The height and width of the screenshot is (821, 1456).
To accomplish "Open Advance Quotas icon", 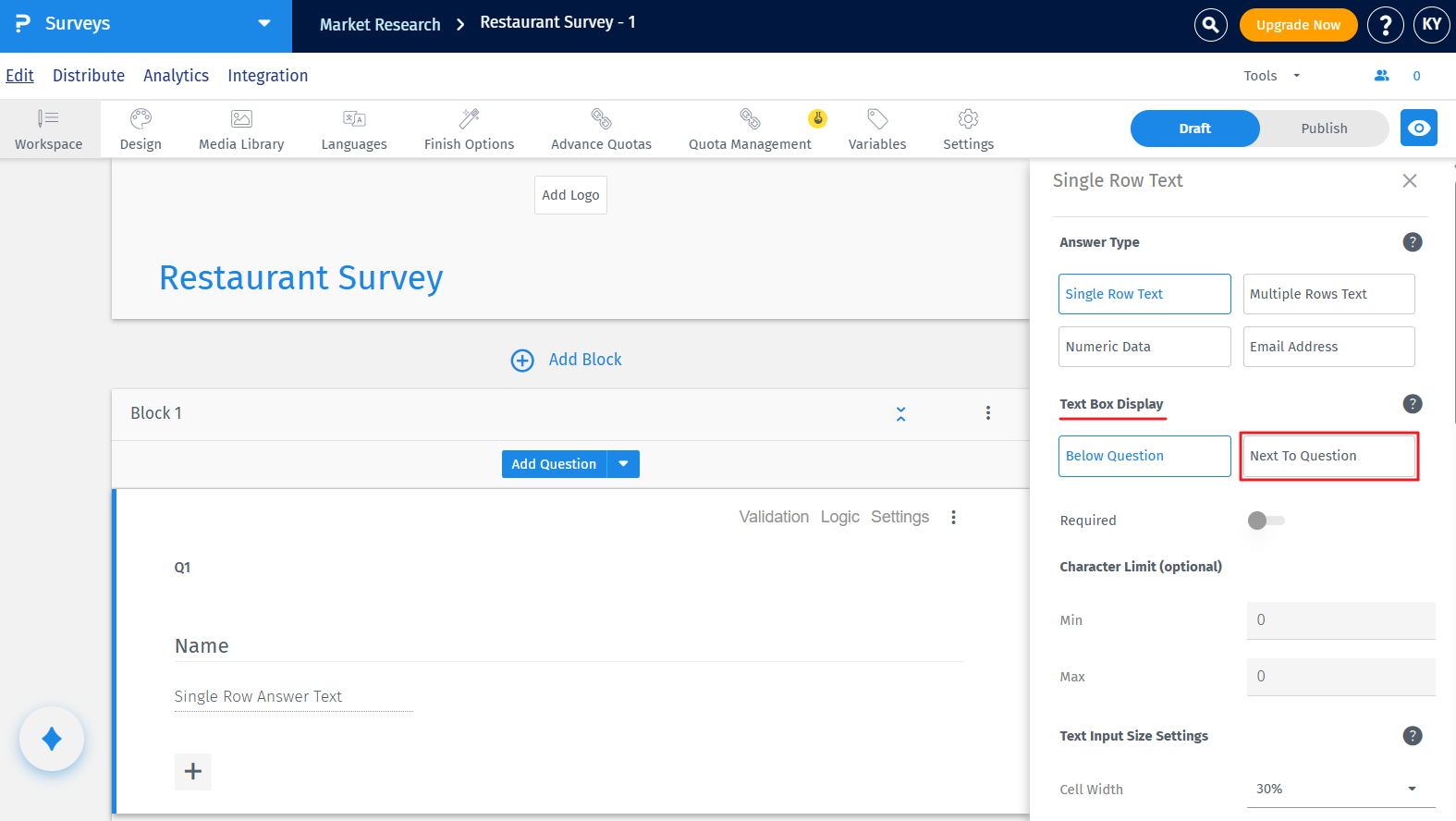I will (601, 118).
